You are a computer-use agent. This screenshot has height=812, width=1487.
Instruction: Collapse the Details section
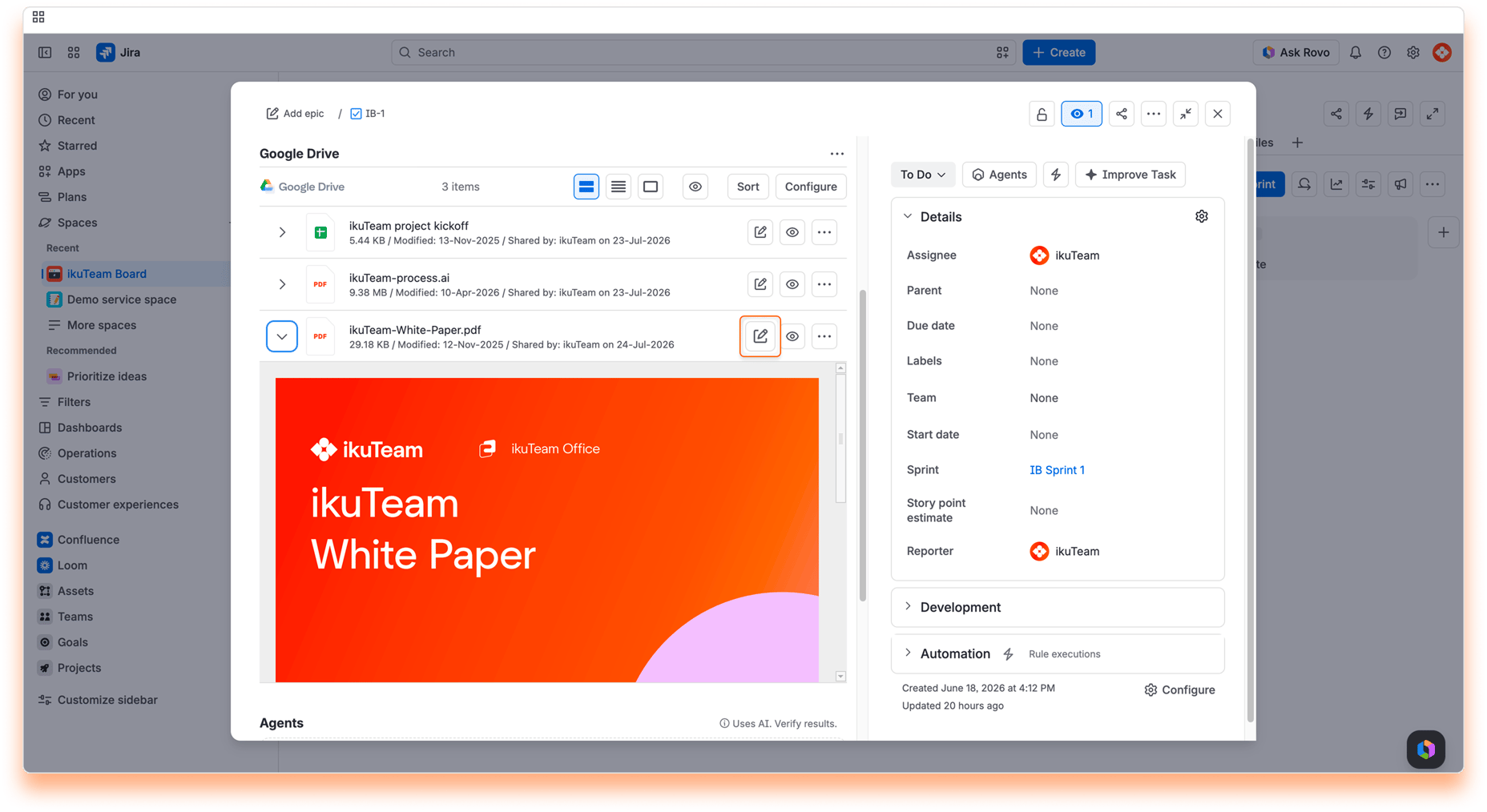click(908, 216)
